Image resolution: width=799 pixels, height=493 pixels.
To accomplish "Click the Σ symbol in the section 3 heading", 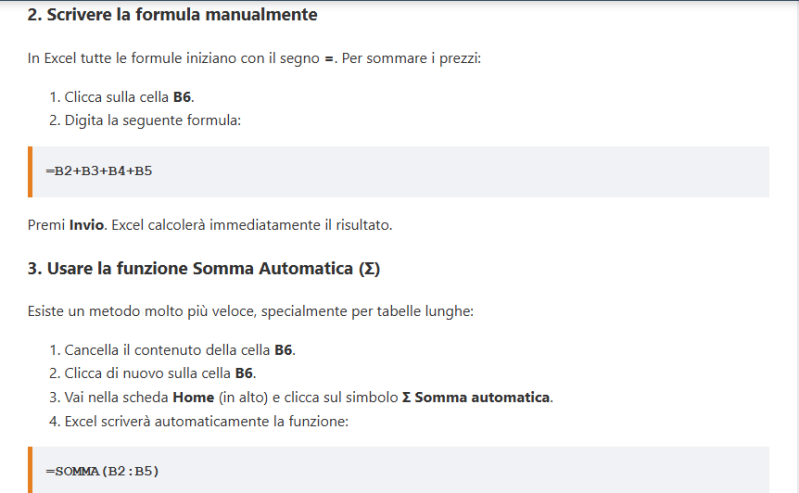I will 372,269.
